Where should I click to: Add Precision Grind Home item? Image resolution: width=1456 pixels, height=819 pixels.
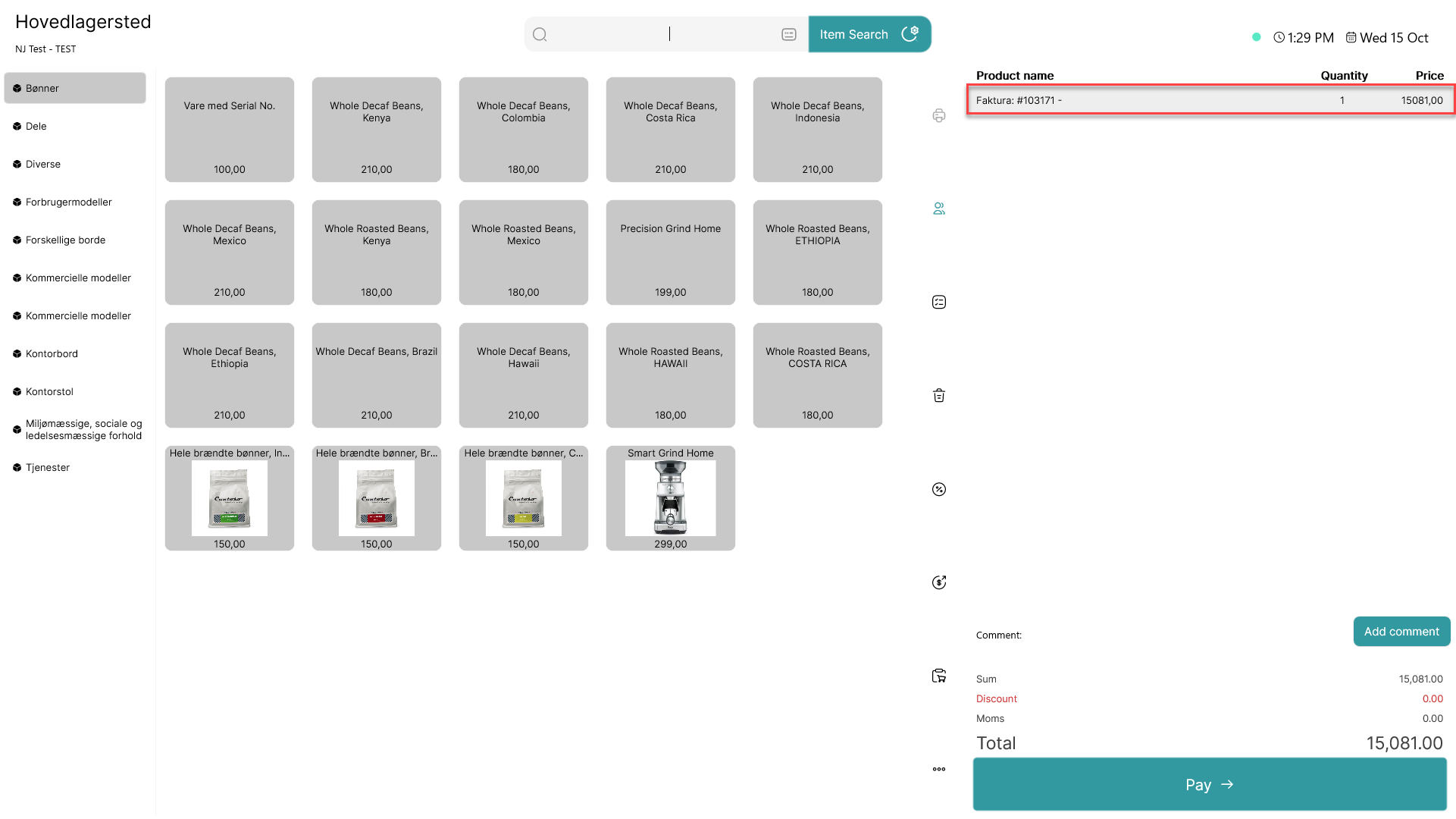point(671,253)
